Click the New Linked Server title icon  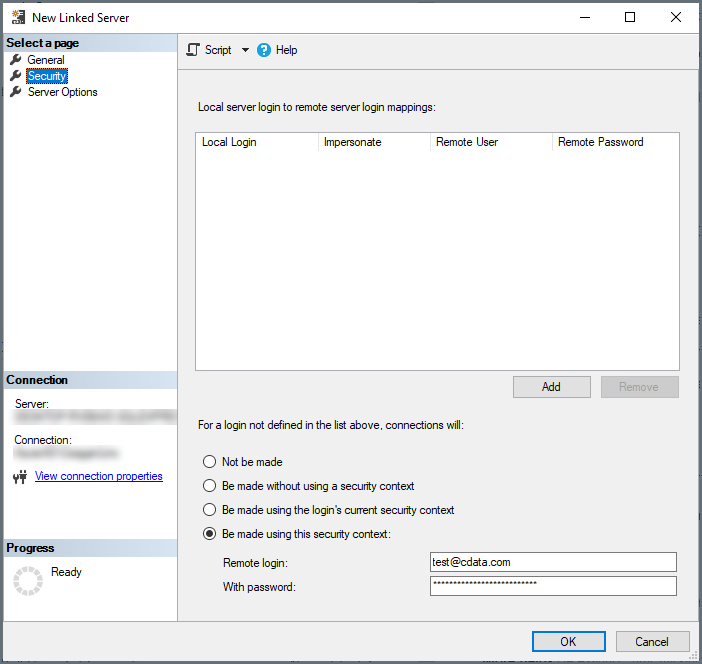(x=18, y=17)
